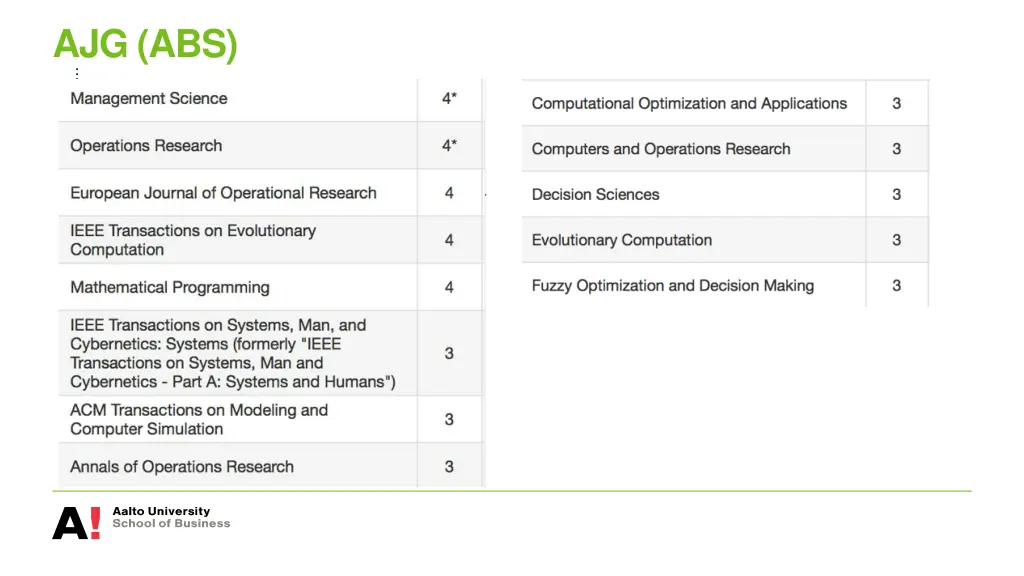Click the Mathematical Programming journal name

pyautogui.click(x=170, y=288)
